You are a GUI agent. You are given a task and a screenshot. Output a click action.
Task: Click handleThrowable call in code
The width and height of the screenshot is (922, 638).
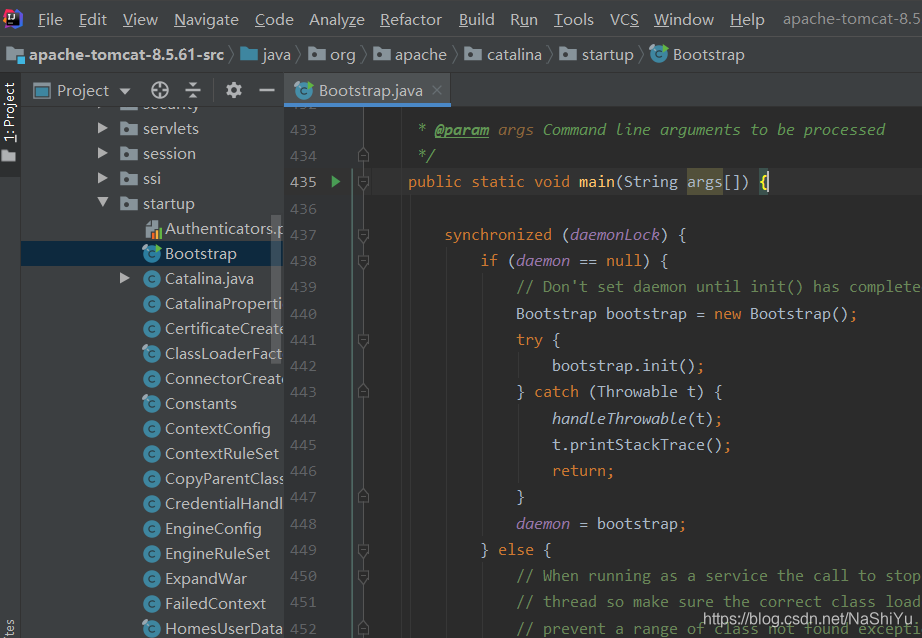tap(619, 419)
